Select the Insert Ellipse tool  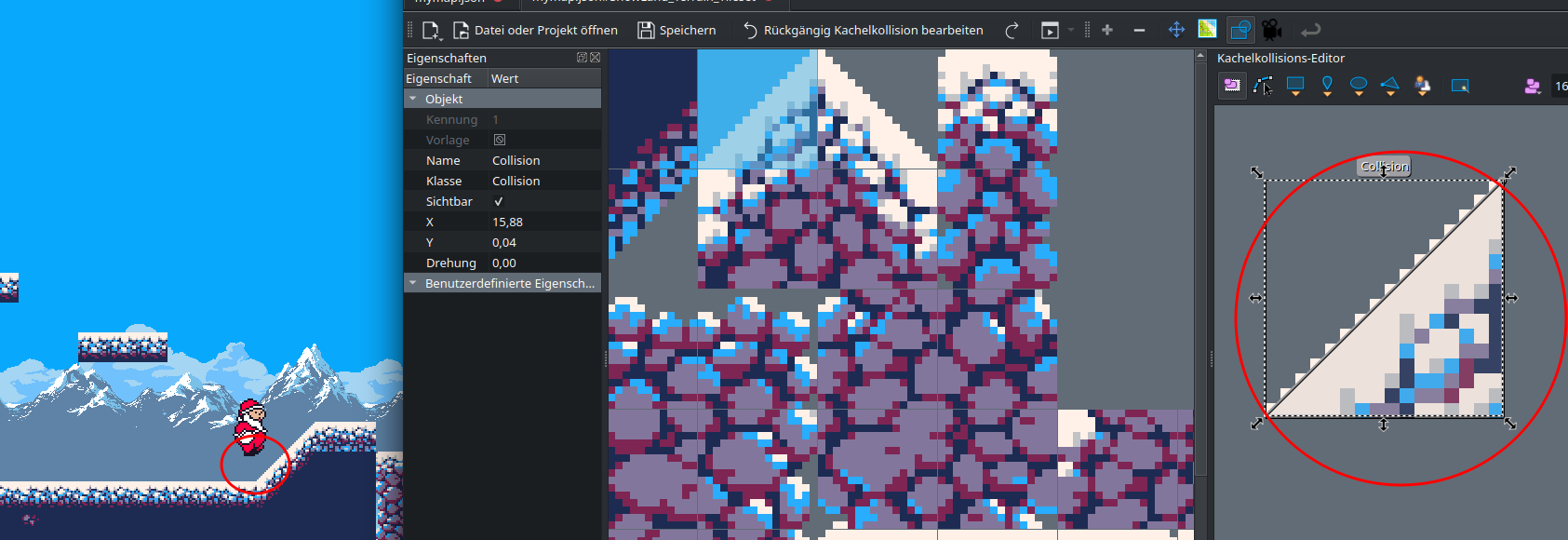[x=1359, y=86]
